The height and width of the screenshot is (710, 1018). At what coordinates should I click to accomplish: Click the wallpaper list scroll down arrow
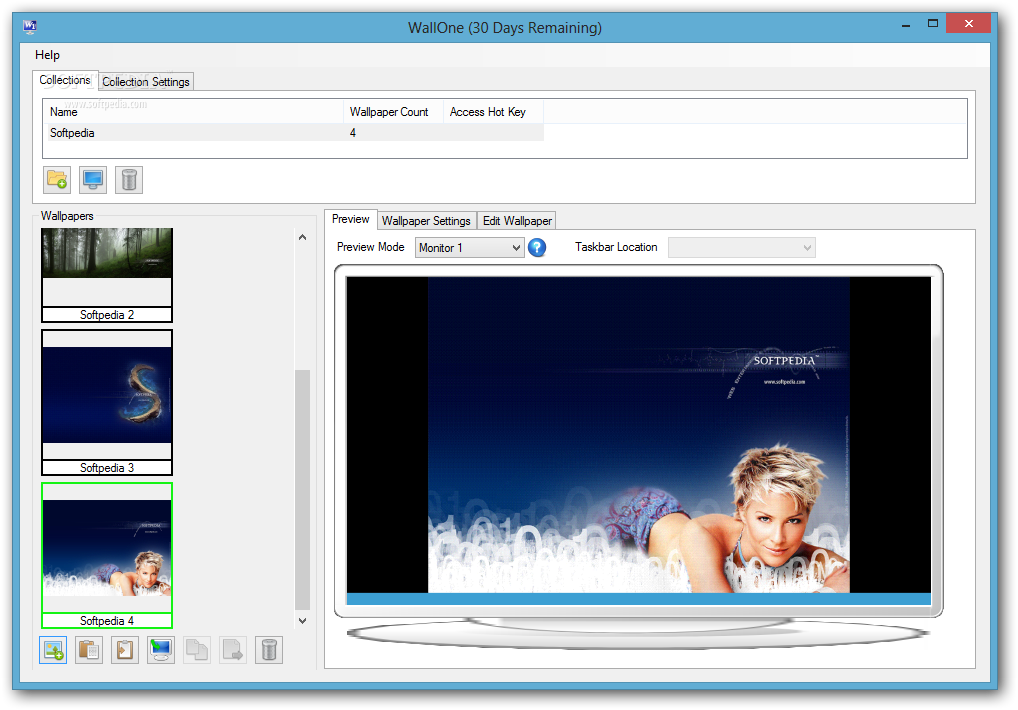[303, 620]
